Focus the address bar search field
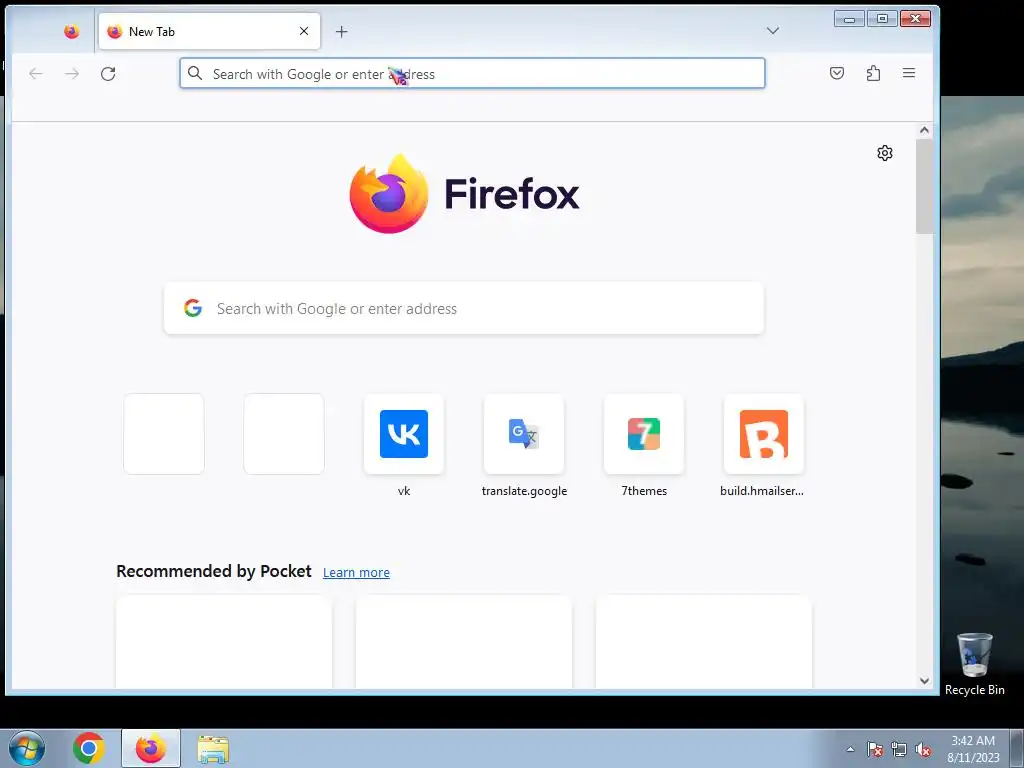 point(472,73)
